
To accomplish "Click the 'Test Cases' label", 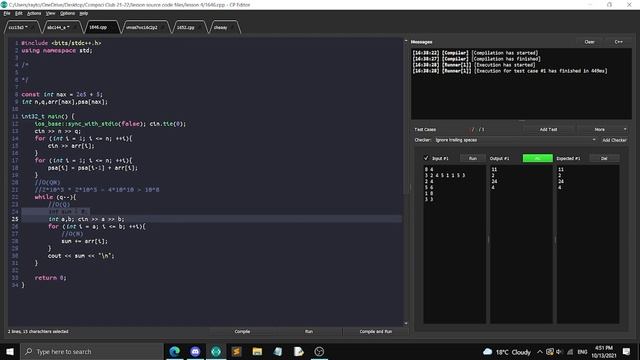I will 425,129.
